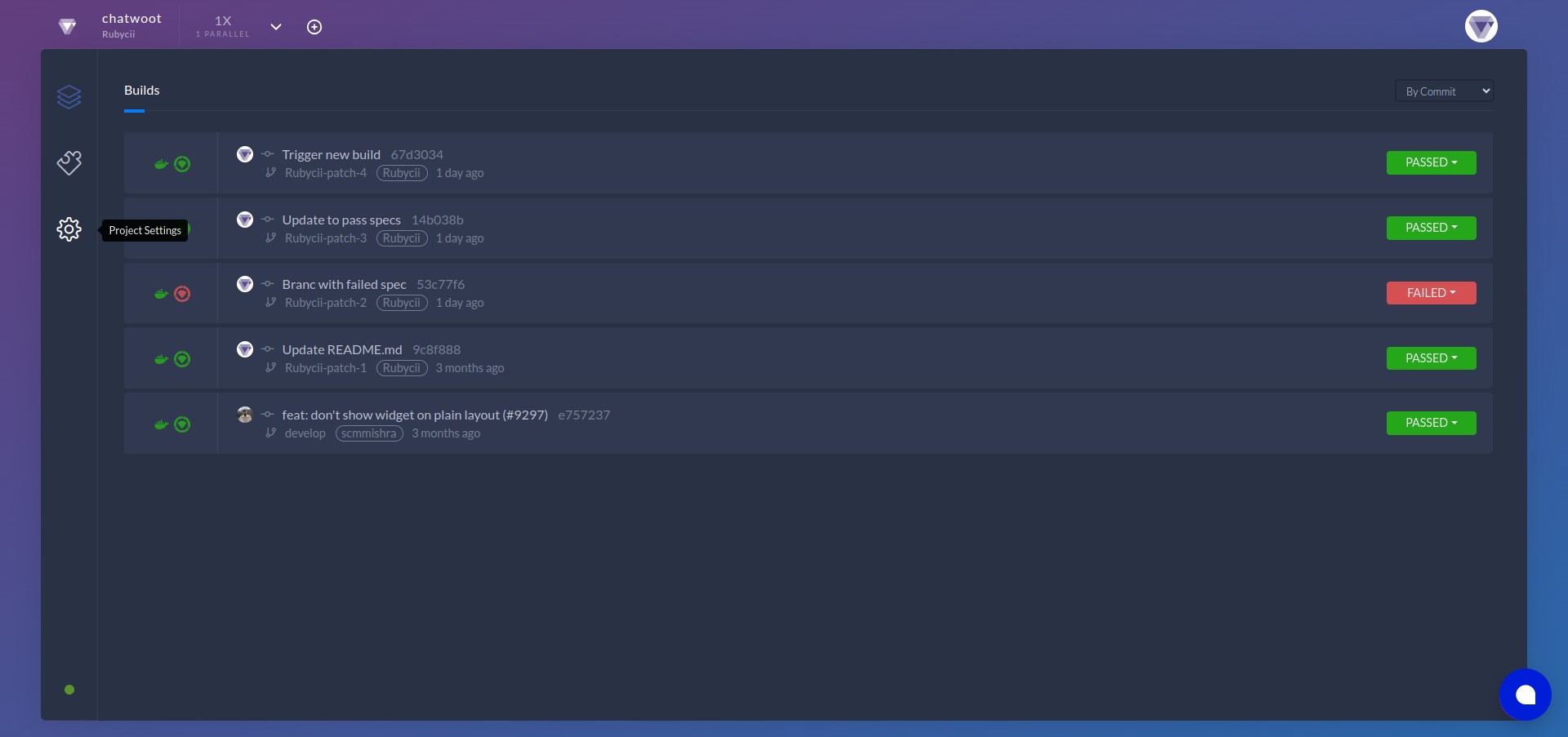Open the Builds panel icon in sidebar
Screen dimensions: 1568x737
[69, 96]
